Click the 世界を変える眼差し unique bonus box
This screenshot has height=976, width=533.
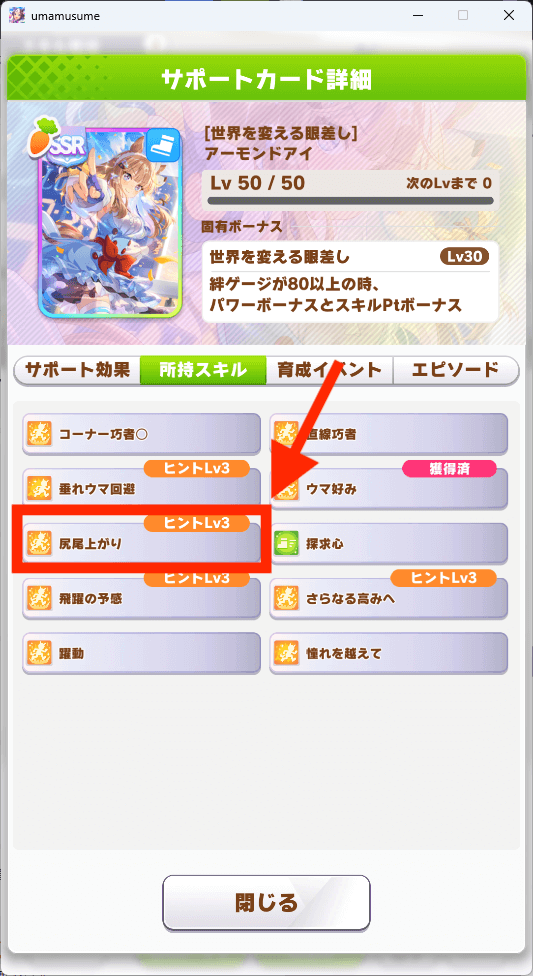coord(350,281)
